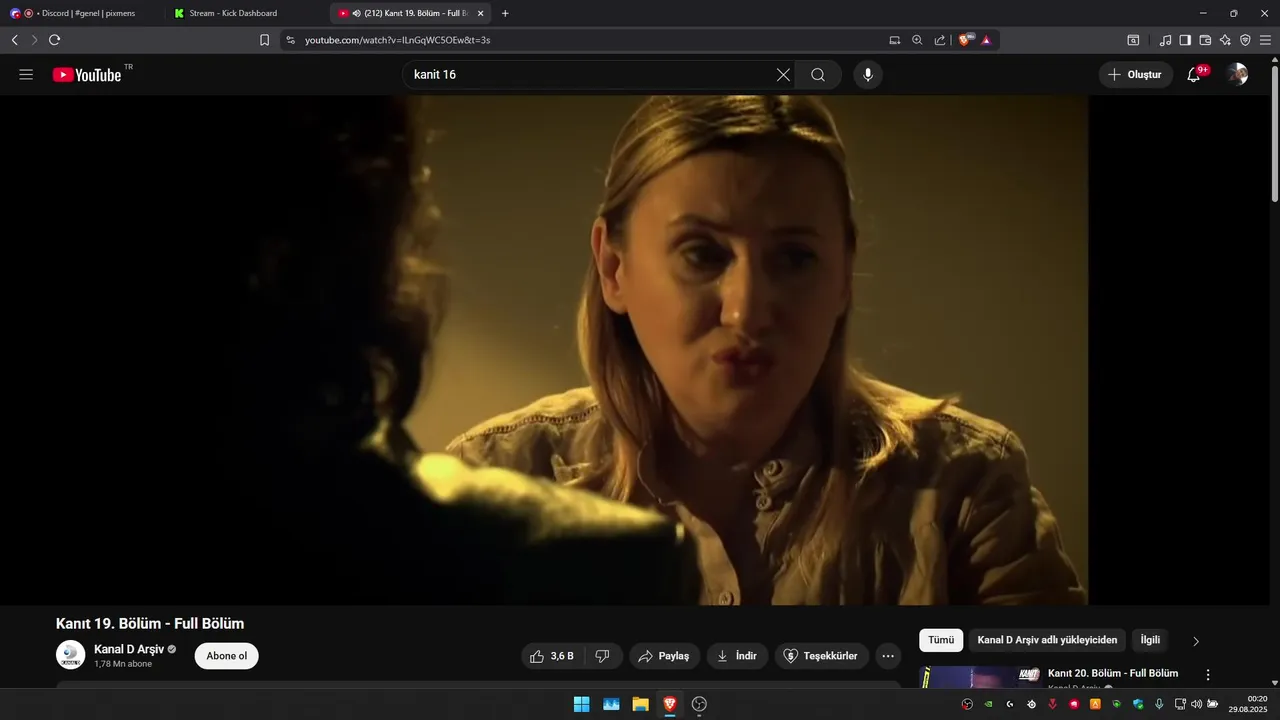Open the YouTube guide hamburger menu

point(26,75)
